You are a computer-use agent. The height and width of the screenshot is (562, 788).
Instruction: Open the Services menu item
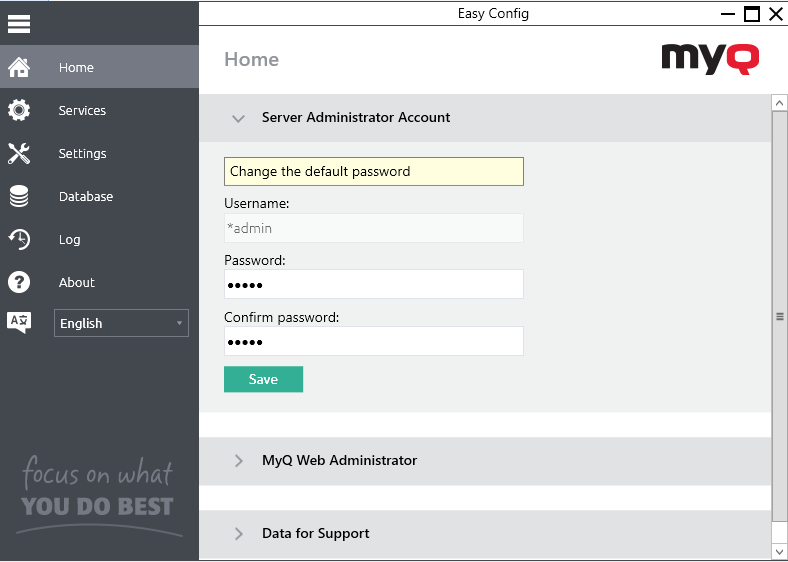point(82,111)
